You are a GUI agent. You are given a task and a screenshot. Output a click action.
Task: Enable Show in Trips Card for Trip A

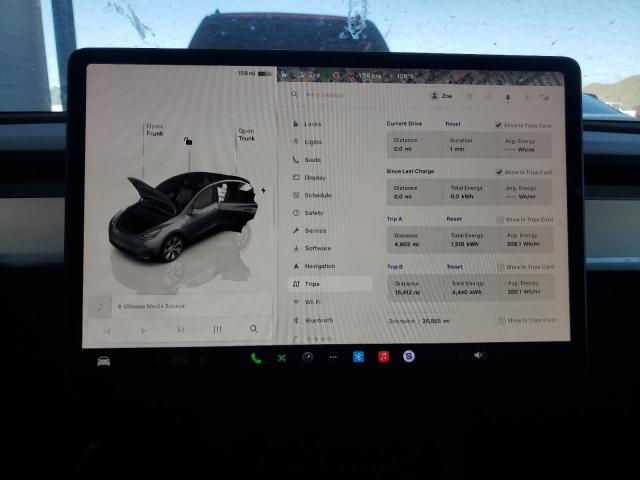500,219
